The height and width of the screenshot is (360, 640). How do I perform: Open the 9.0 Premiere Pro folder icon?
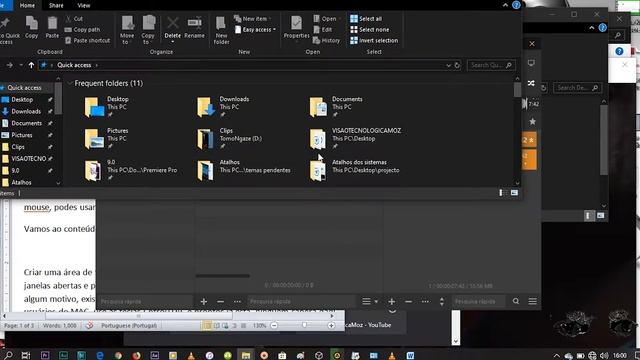point(93,170)
